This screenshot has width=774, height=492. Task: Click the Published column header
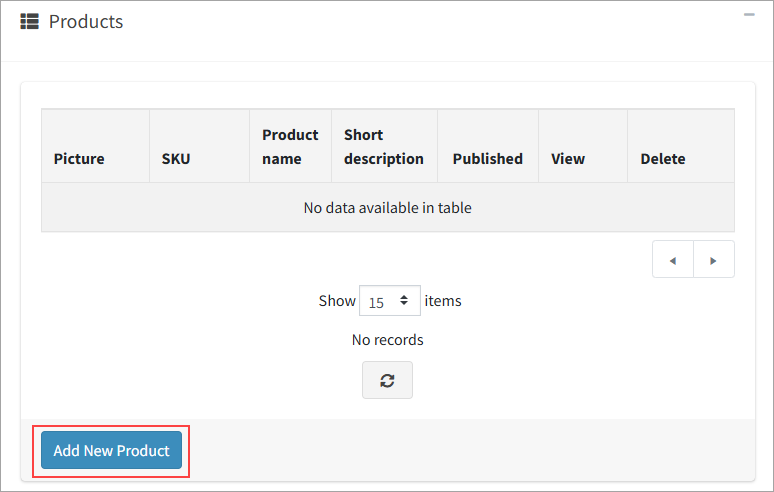point(487,158)
